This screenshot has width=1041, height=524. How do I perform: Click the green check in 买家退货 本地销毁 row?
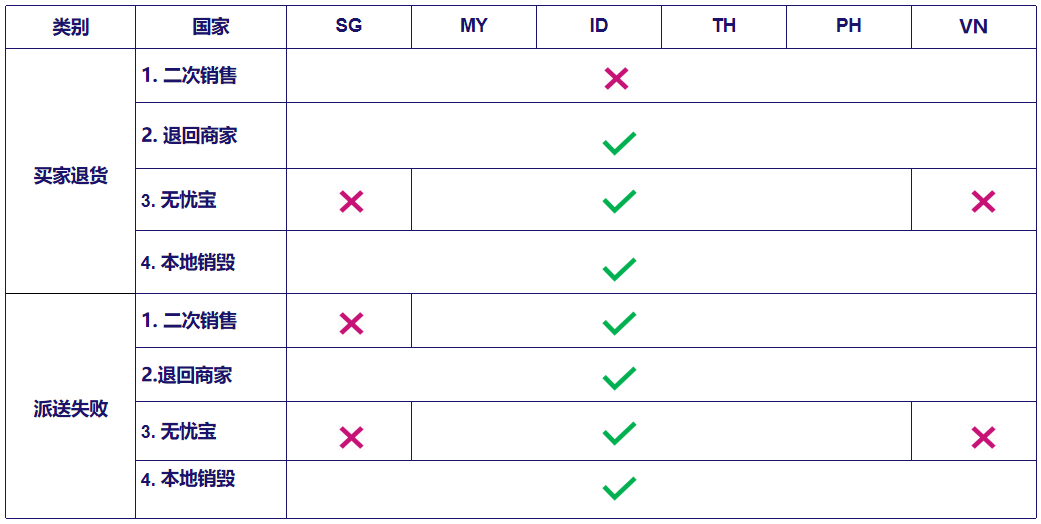point(619,269)
